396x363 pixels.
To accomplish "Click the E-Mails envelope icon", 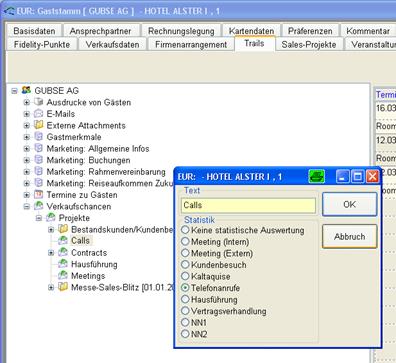I will click(39, 113).
